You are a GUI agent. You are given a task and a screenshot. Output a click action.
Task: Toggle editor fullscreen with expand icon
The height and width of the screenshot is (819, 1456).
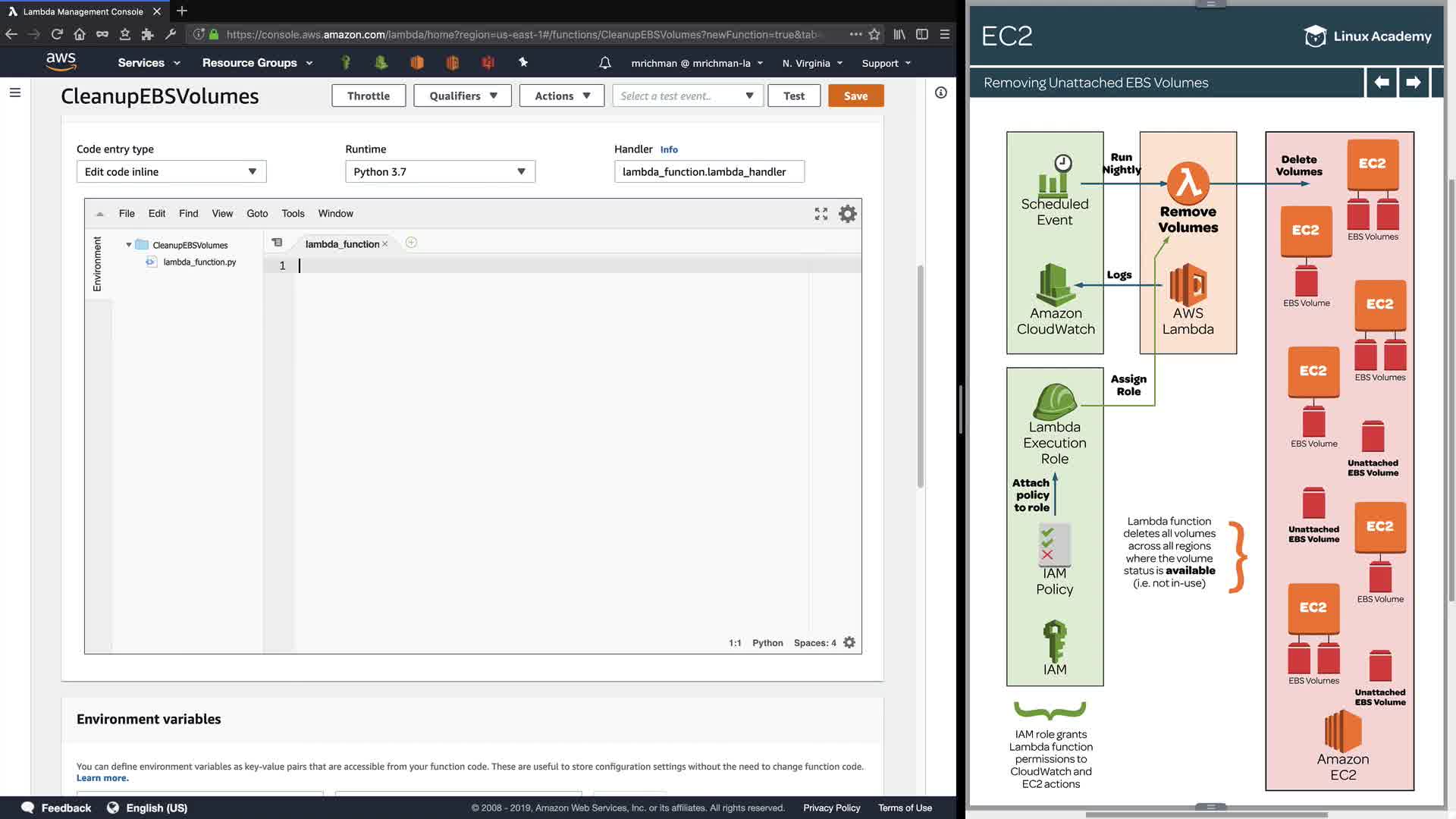821,214
